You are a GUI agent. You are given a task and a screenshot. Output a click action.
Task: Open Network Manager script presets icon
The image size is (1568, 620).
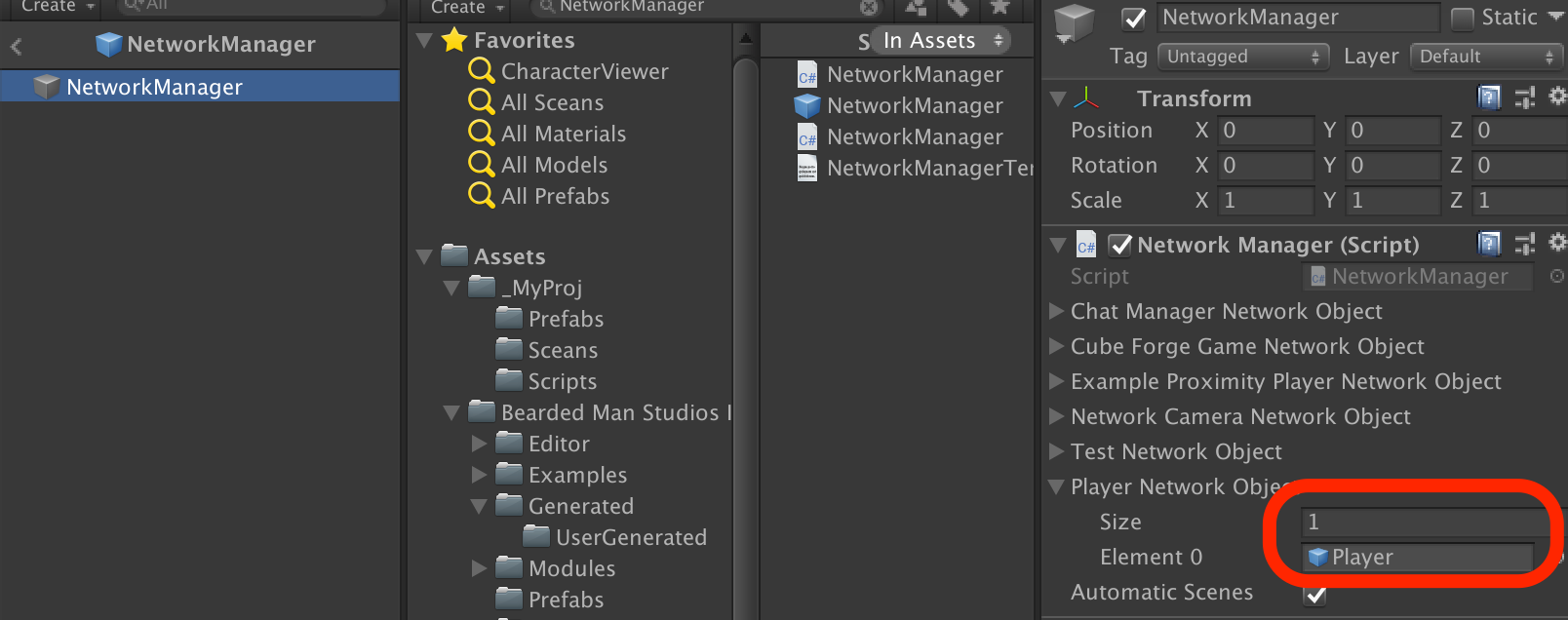1524,244
